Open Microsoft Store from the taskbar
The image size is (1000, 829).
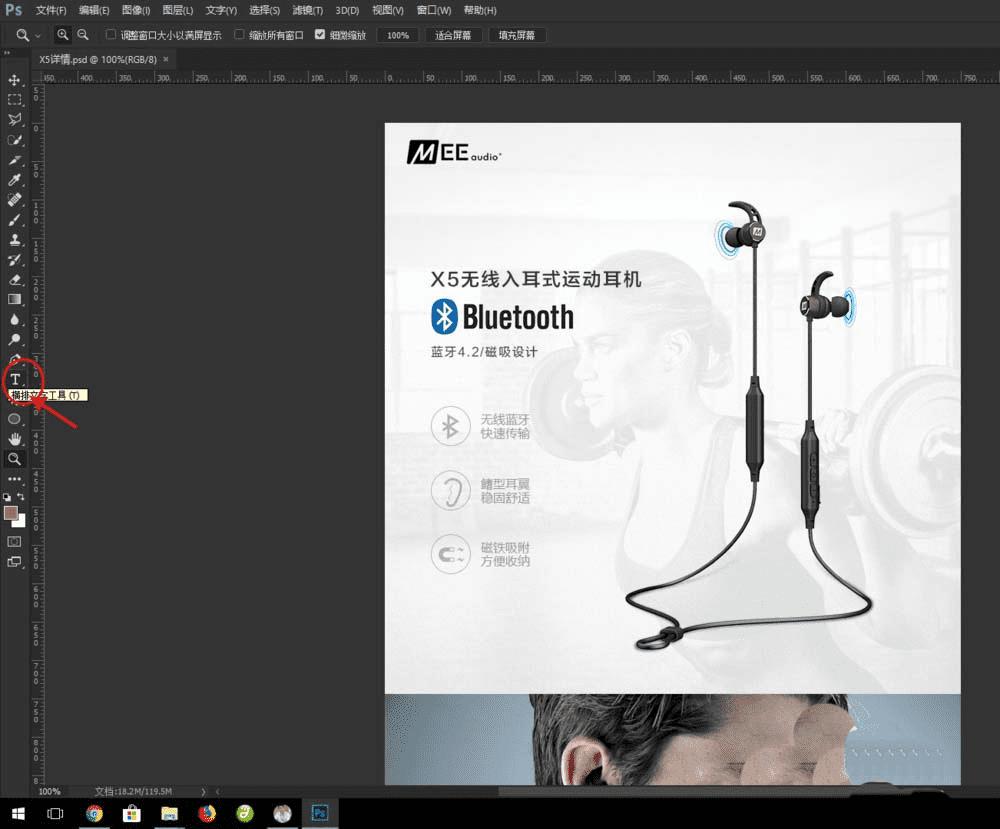click(x=131, y=813)
